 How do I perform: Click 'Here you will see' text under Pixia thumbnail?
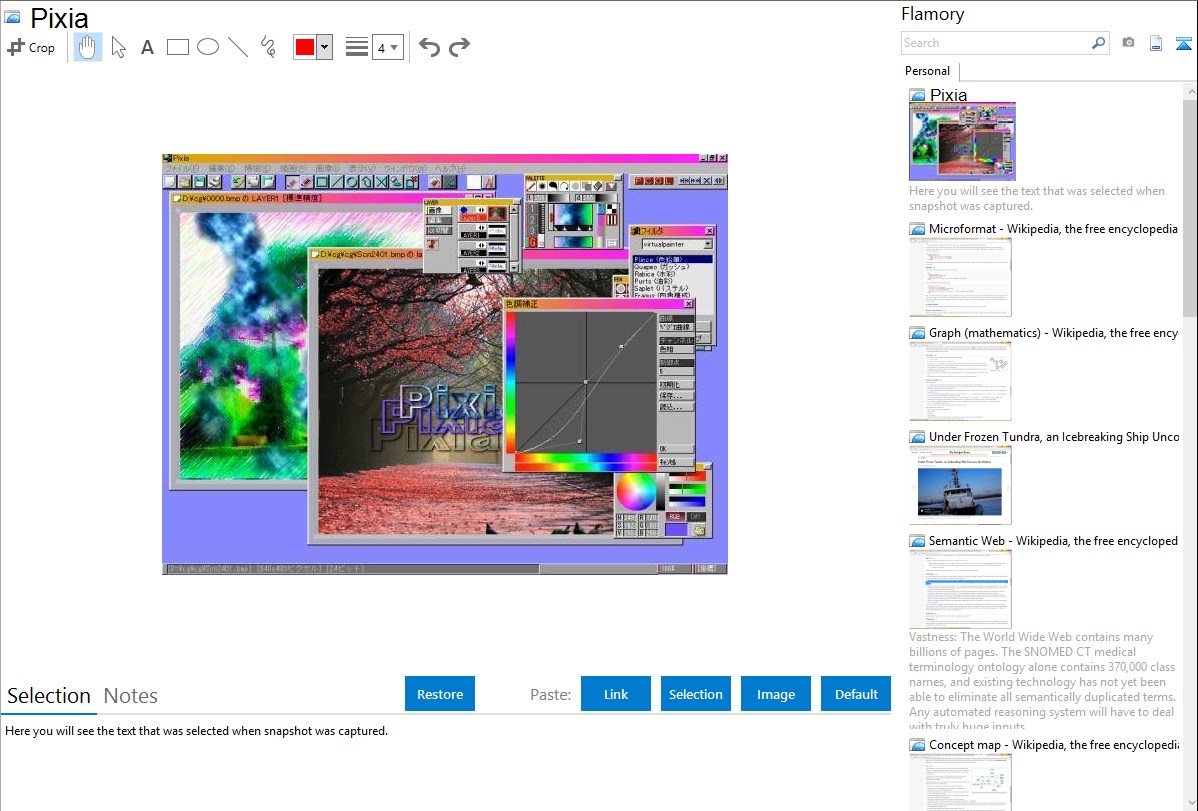tap(1037, 198)
